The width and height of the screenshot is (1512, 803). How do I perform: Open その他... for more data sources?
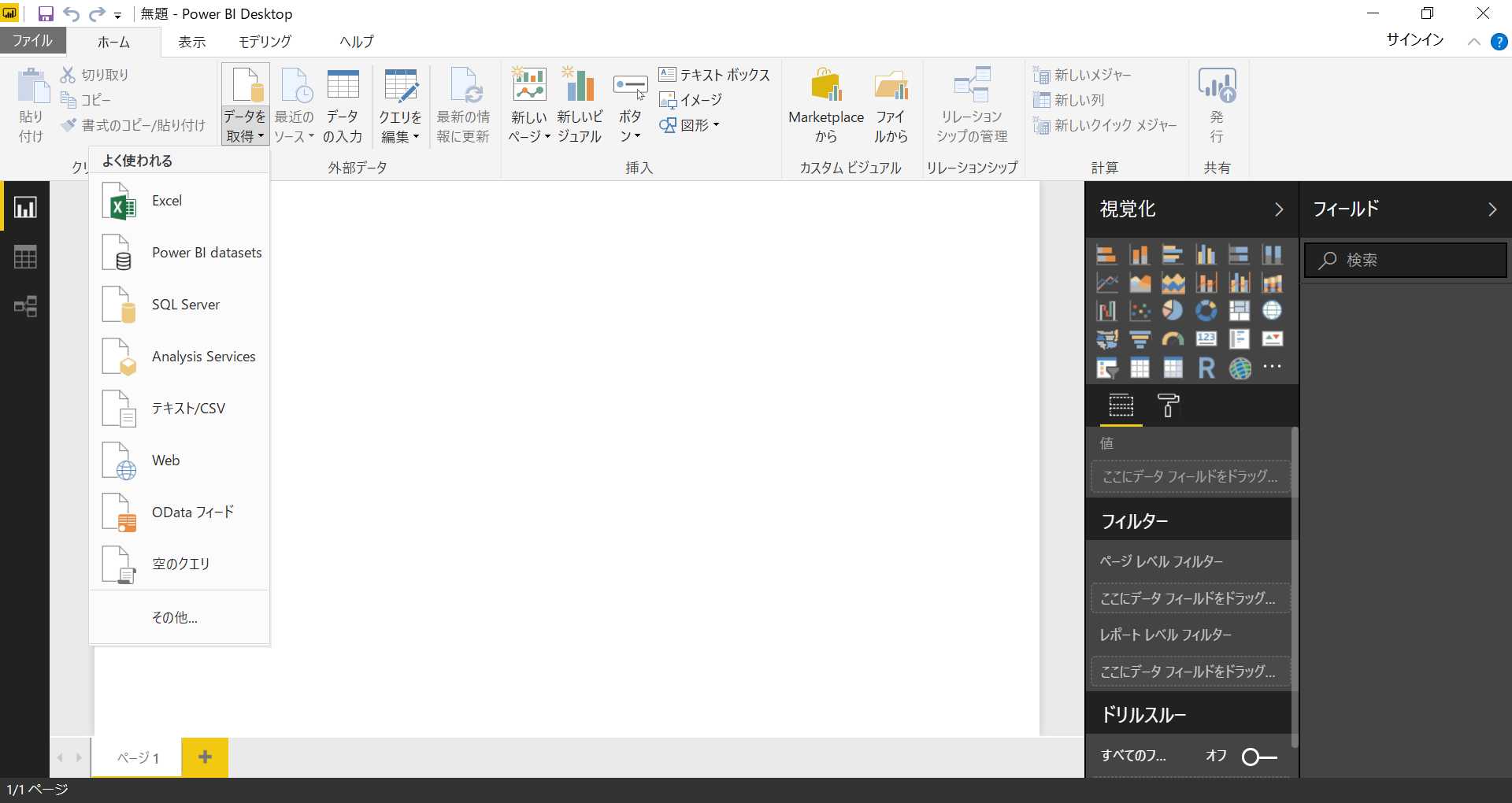pyautogui.click(x=174, y=617)
